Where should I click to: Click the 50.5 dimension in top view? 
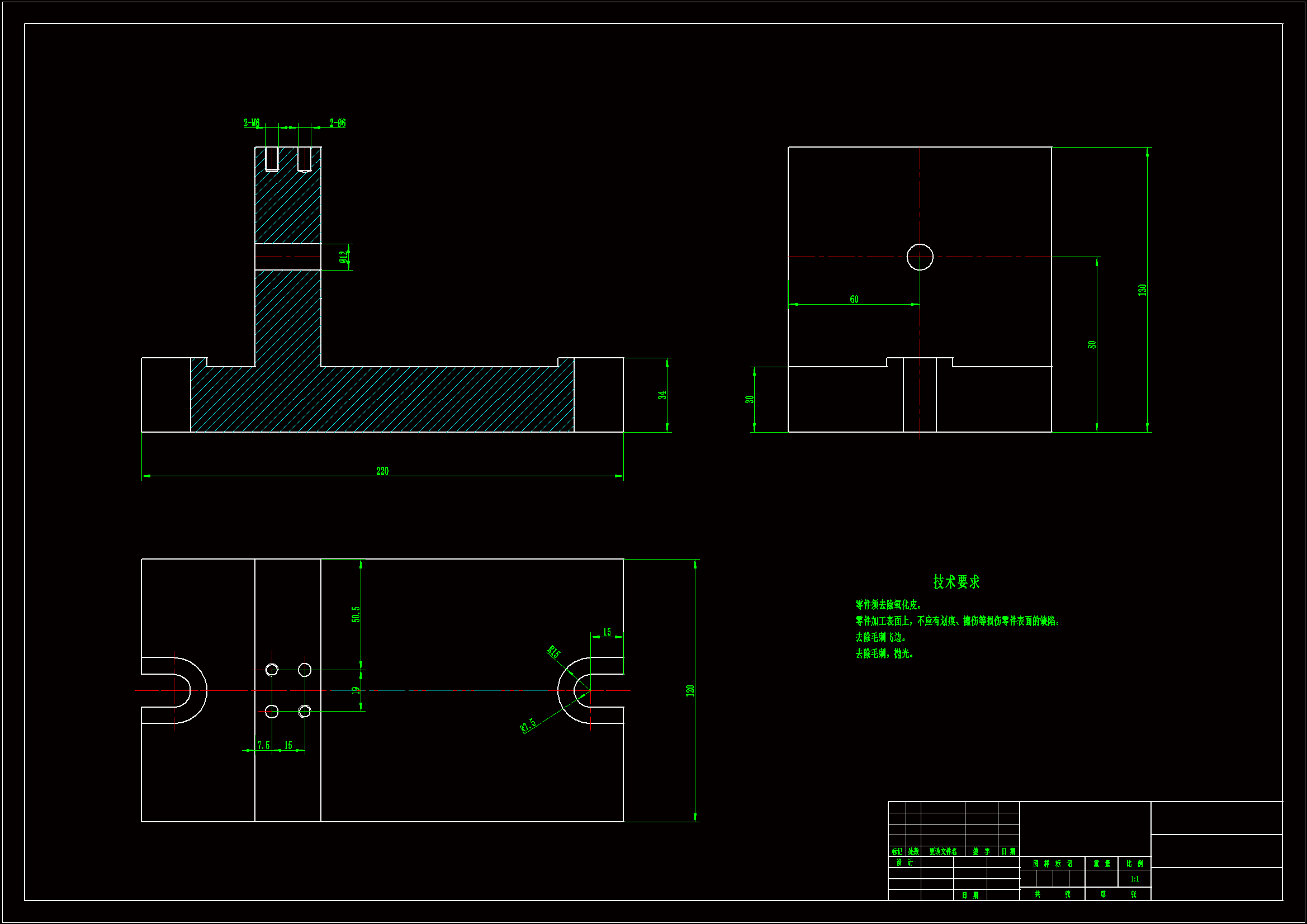click(356, 614)
